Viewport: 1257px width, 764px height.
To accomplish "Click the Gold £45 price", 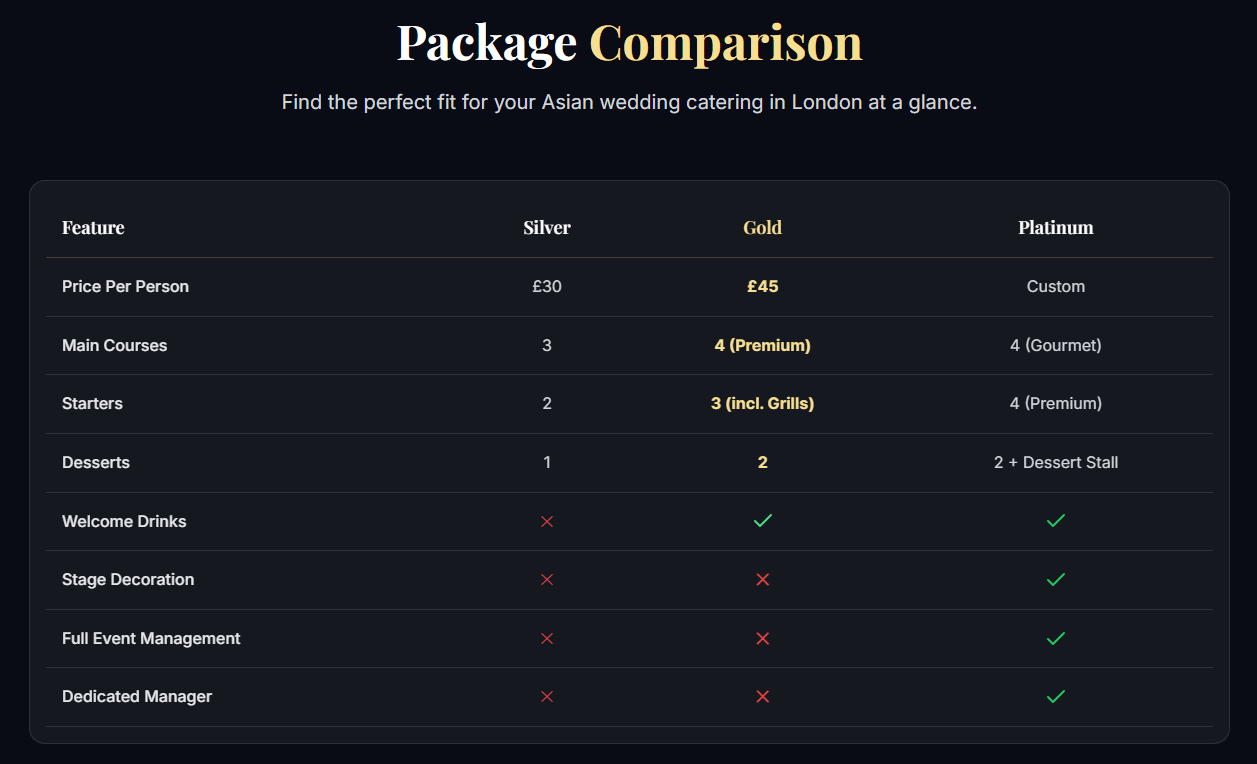I will [x=762, y=287].
